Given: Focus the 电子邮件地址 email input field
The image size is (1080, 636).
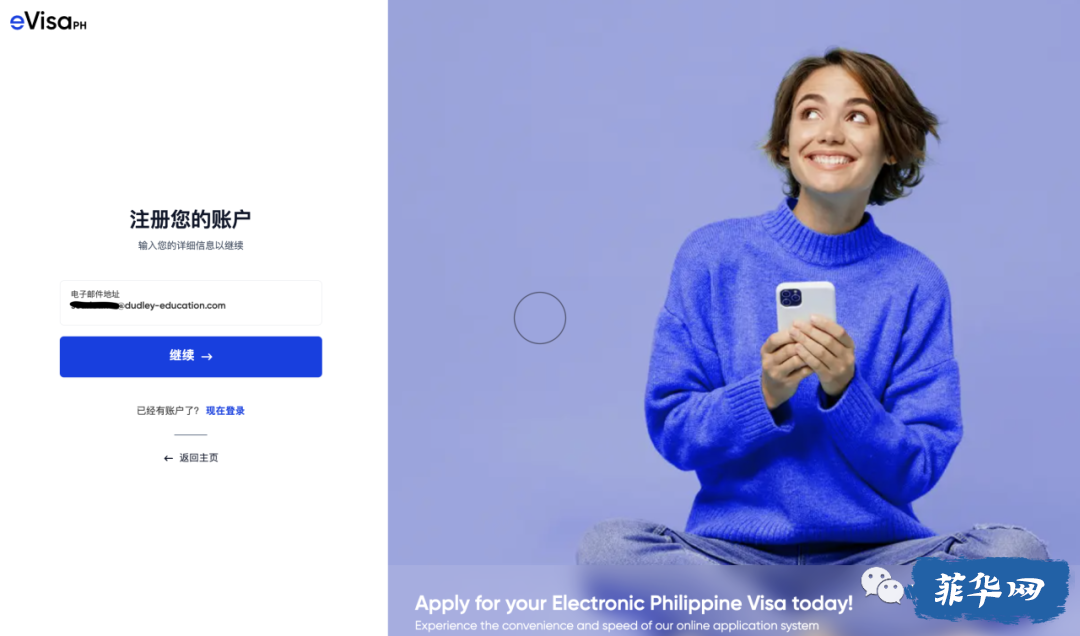Looking at the screenshot, I should 191,302.
